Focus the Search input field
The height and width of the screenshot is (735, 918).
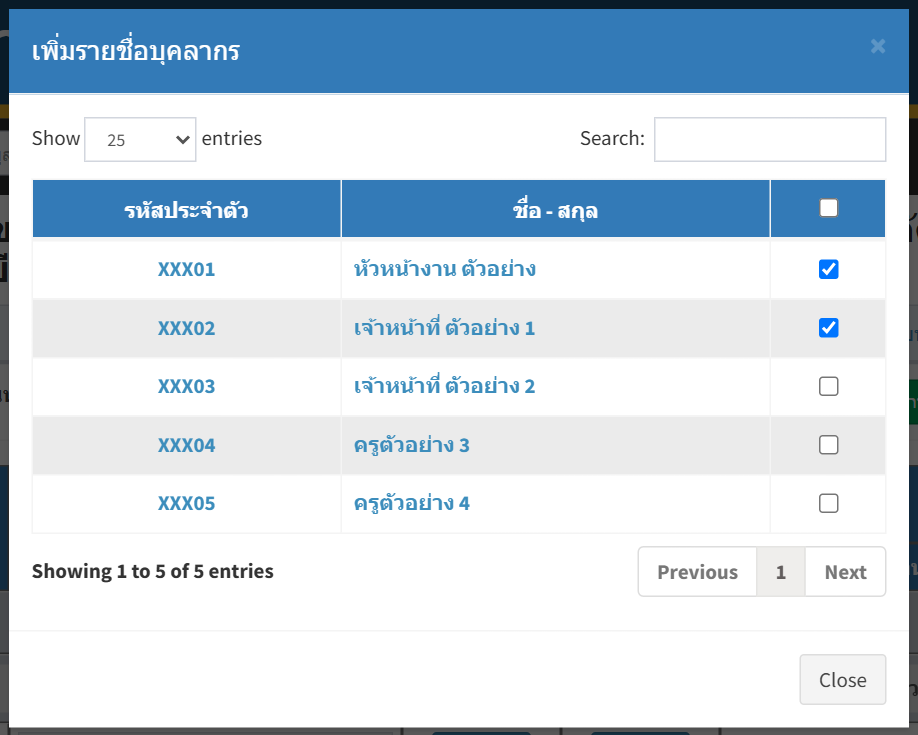pos(770,139)
